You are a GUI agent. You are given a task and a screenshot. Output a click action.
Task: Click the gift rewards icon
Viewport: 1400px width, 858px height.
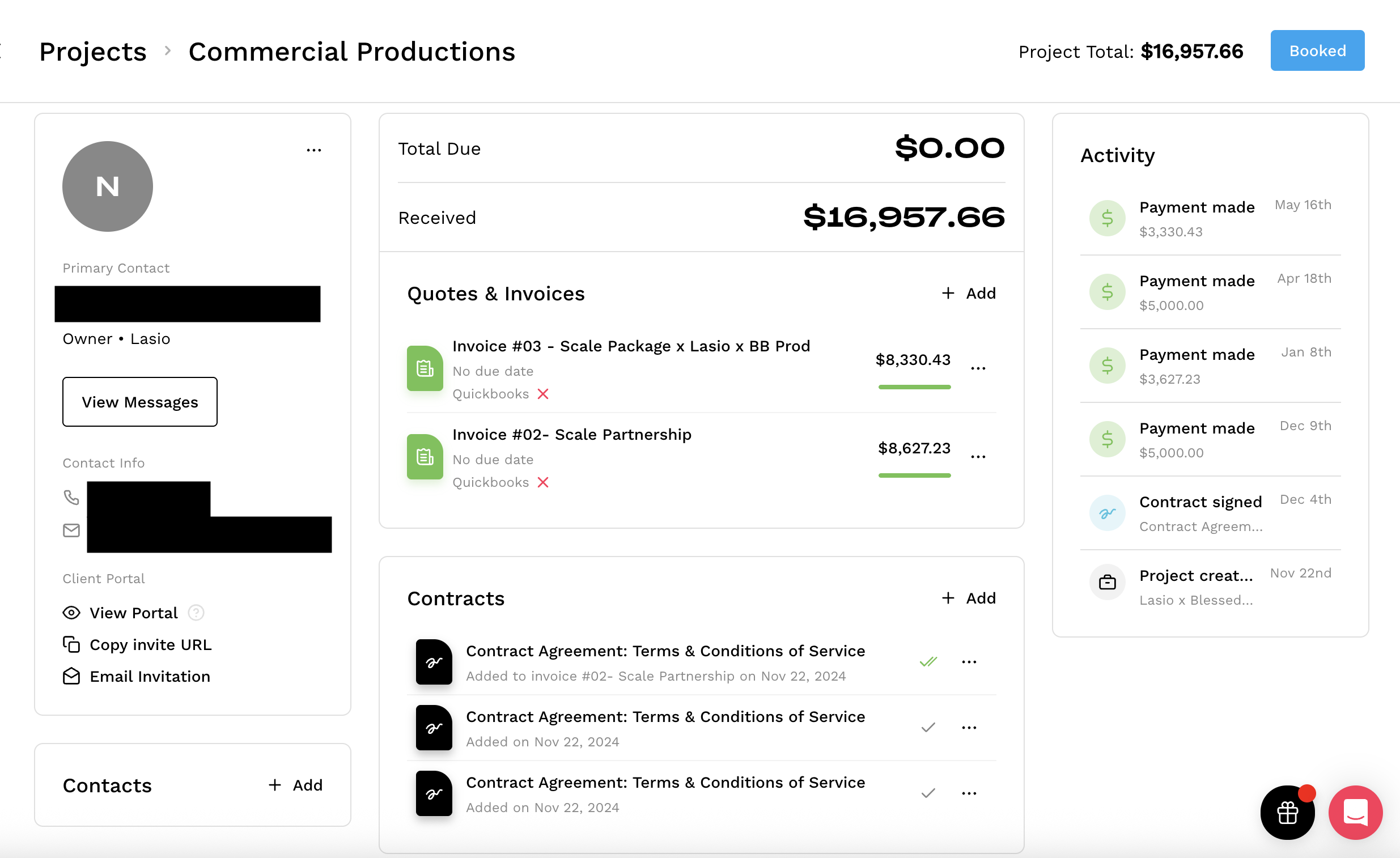coord(1287,813)
